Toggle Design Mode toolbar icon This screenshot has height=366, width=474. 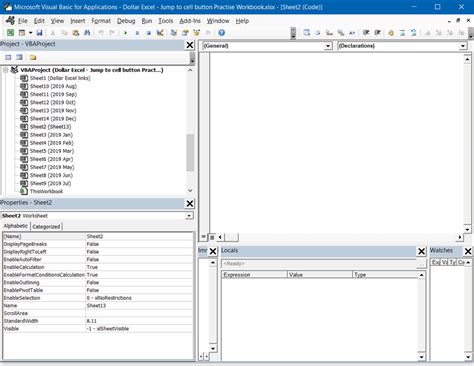pyautogui.click(x=160, y=33)
